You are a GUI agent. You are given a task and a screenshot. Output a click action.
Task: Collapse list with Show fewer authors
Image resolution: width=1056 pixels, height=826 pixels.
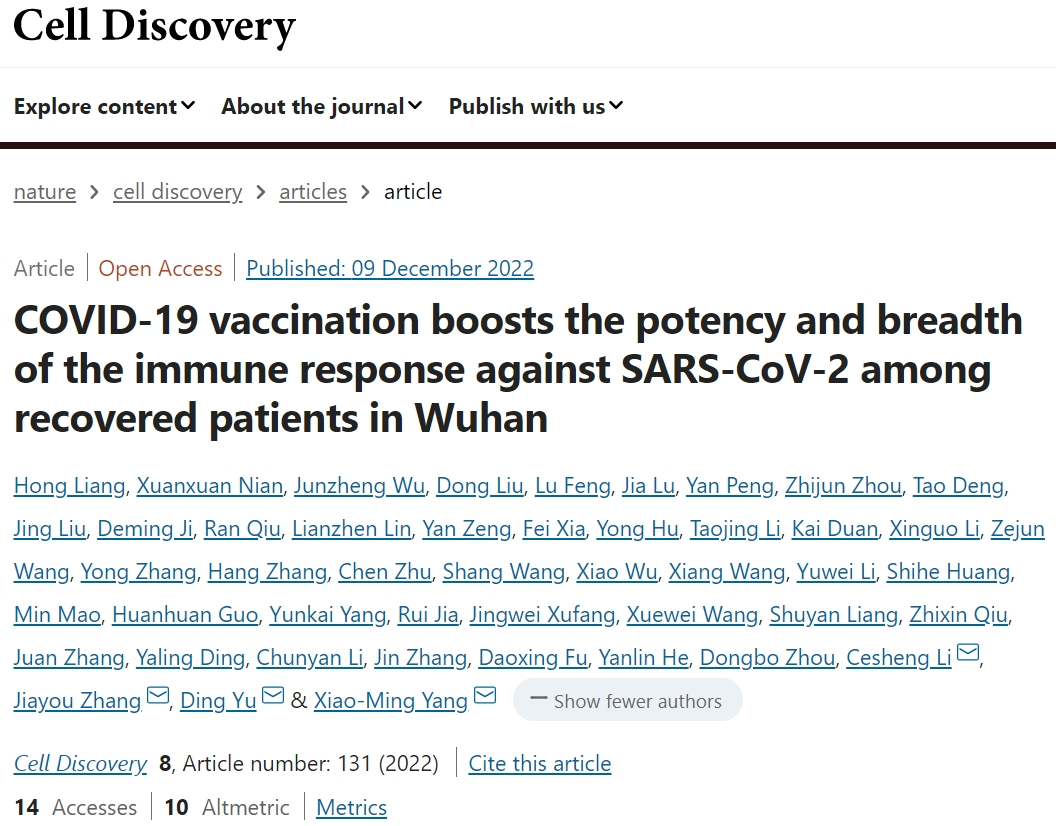point(627,701)
